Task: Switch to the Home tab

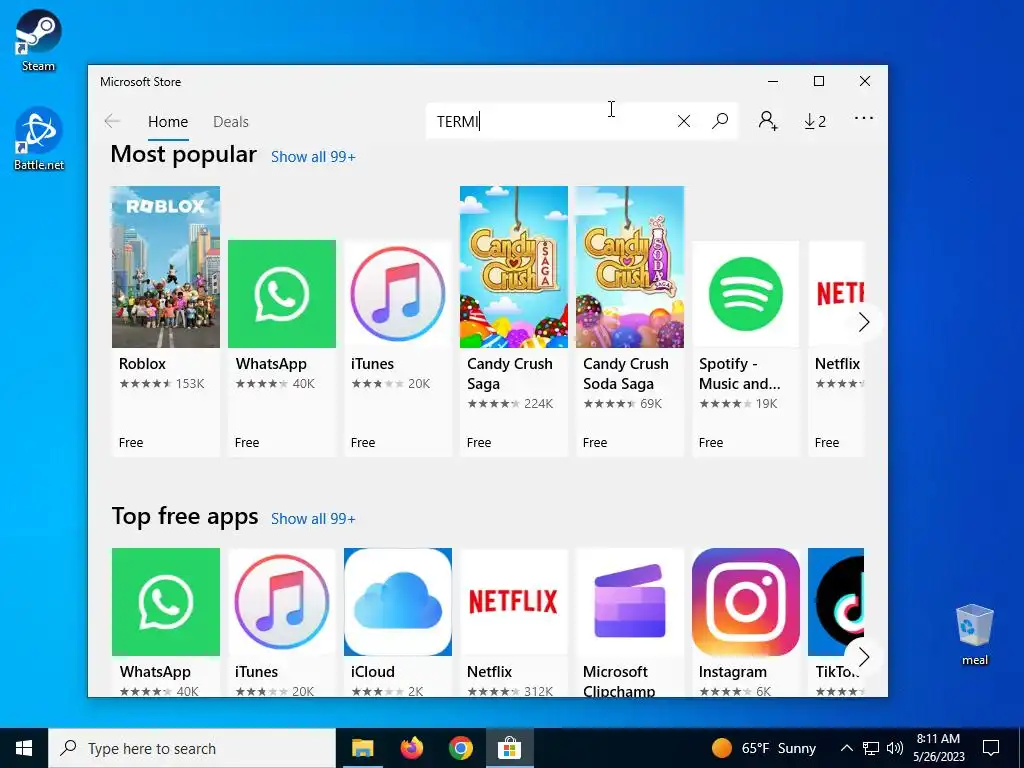Action: [x=168, y=121]
